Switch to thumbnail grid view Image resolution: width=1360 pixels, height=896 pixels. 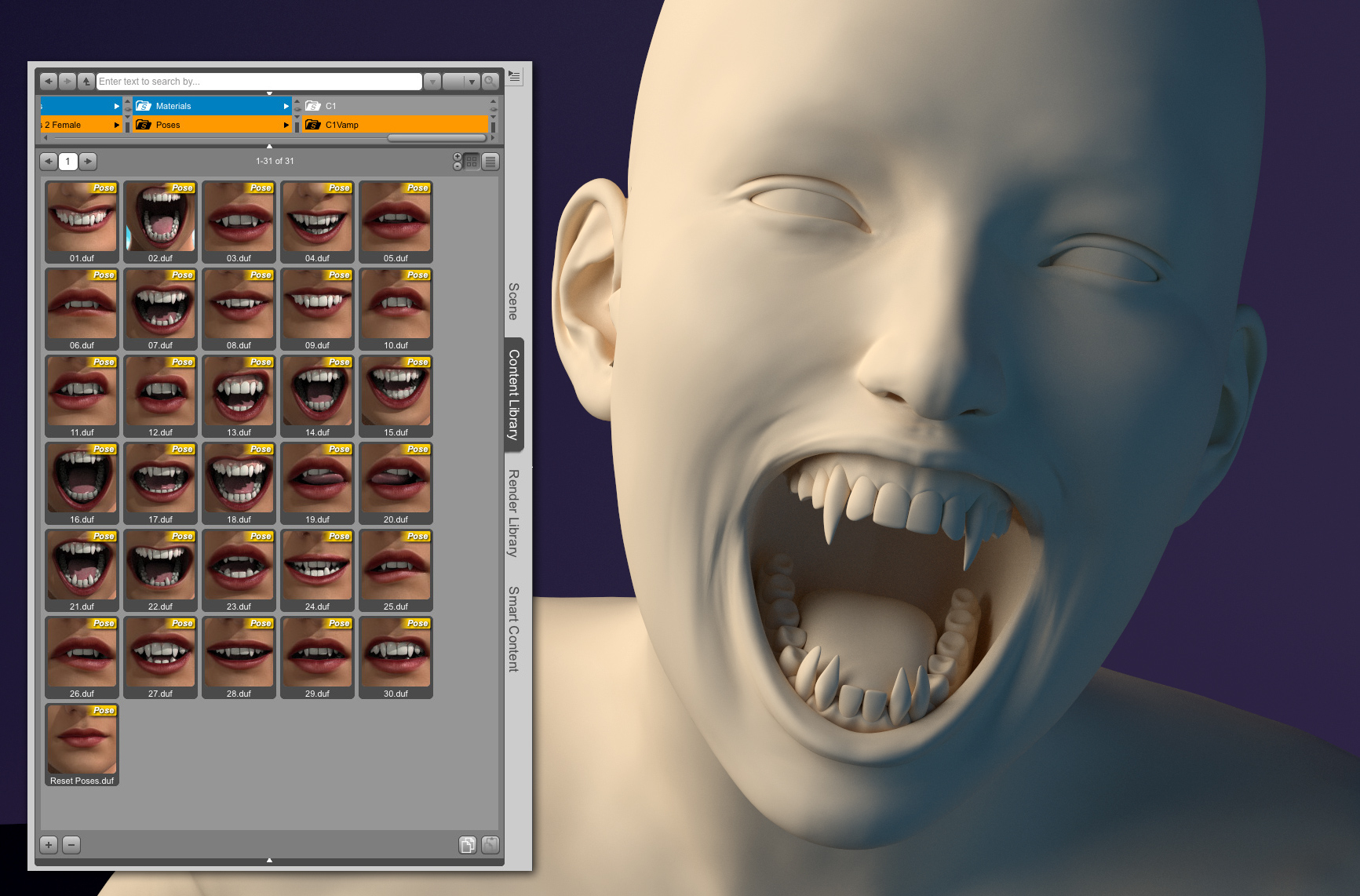tap(472, 162)
